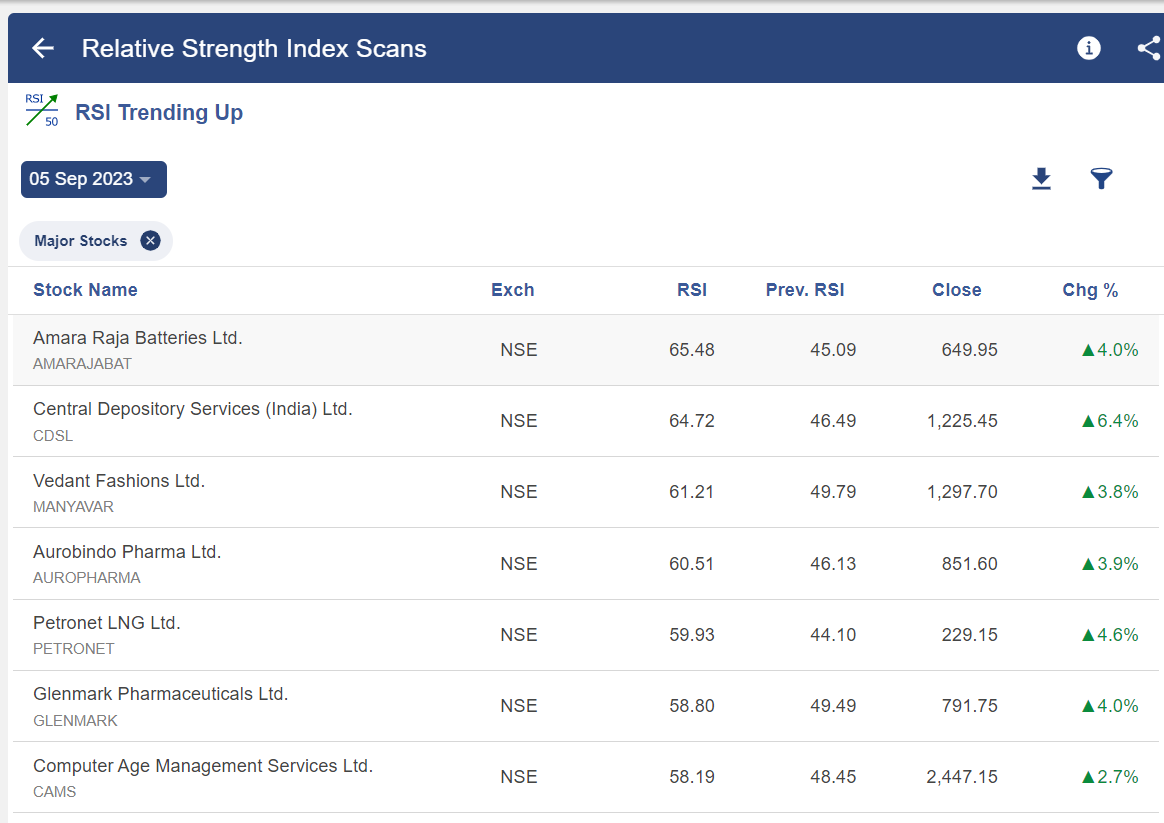Click previous RSI value 46.13
Screen dimensions: 1164x823
coord(833,564)
